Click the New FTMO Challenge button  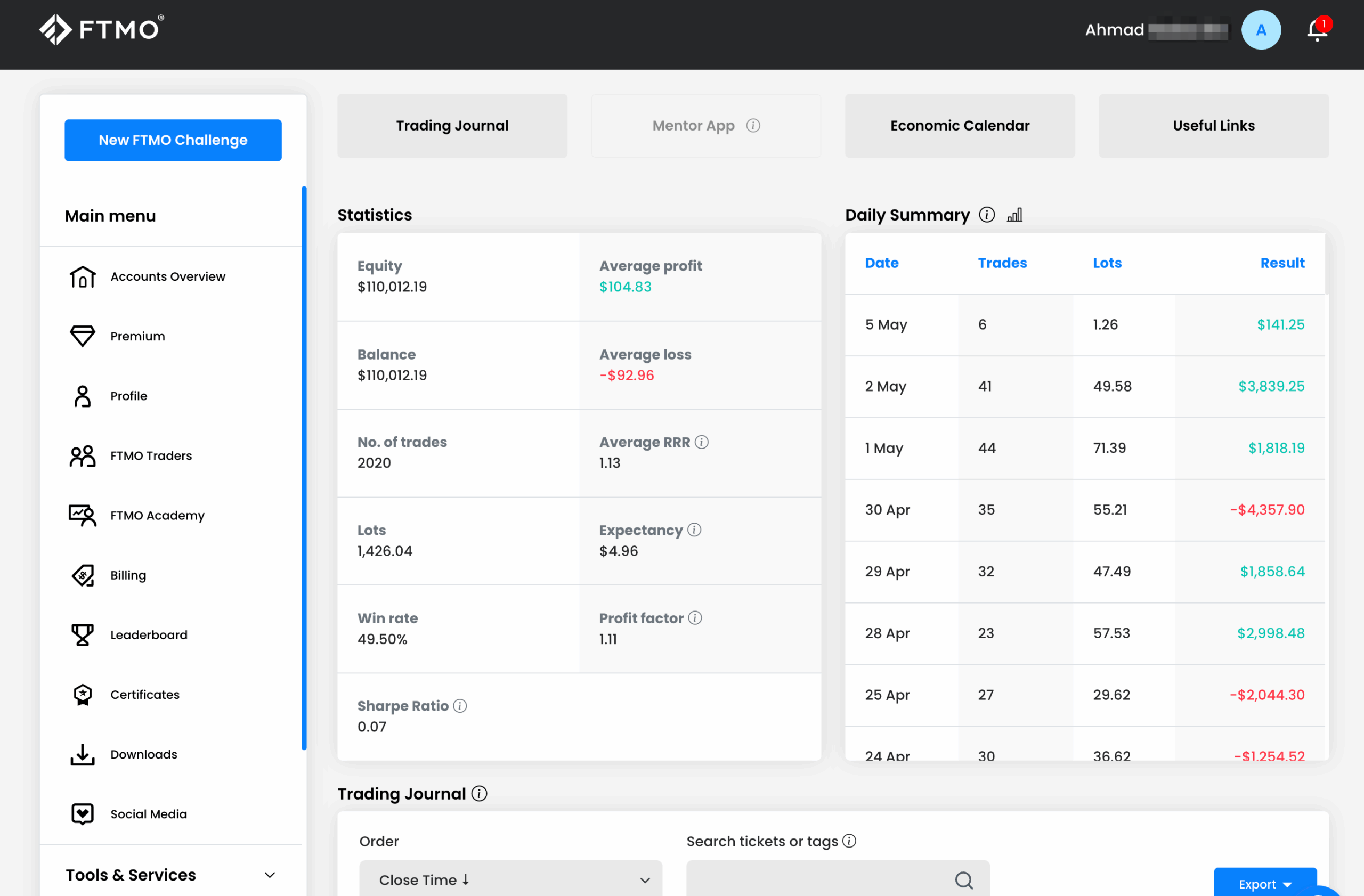[173, 140]
